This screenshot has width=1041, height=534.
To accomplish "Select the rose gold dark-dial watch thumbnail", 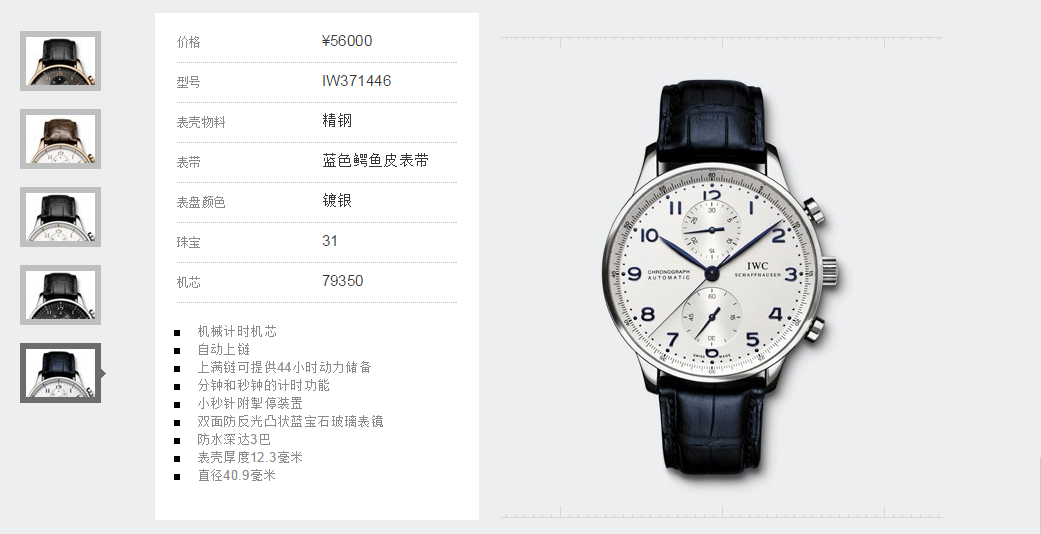I will click(60, 61).
